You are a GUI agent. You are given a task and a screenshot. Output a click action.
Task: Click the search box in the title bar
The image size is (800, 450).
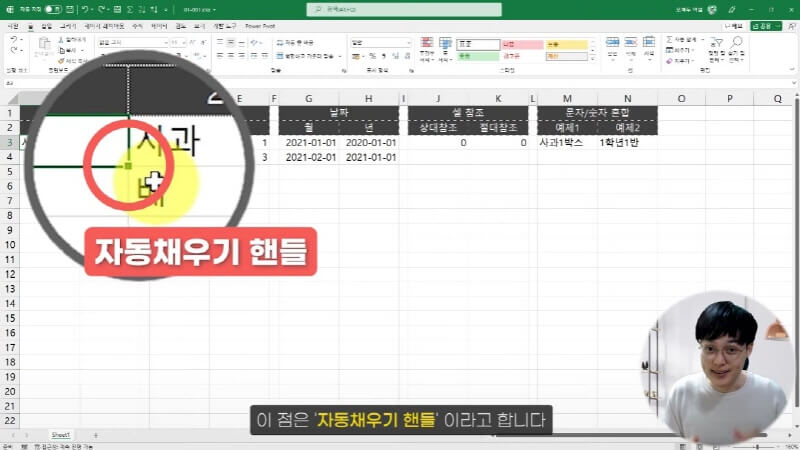(404, 9)
